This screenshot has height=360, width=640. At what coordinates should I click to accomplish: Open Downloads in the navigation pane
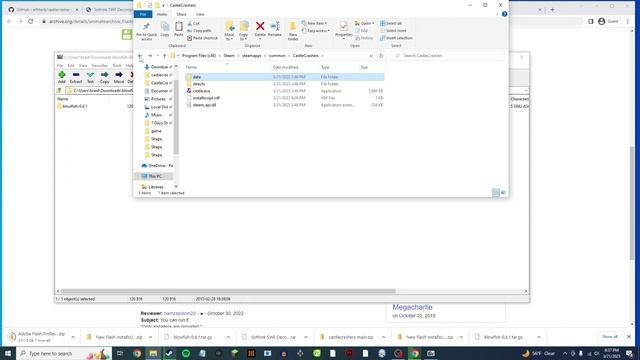pos(159,67)
